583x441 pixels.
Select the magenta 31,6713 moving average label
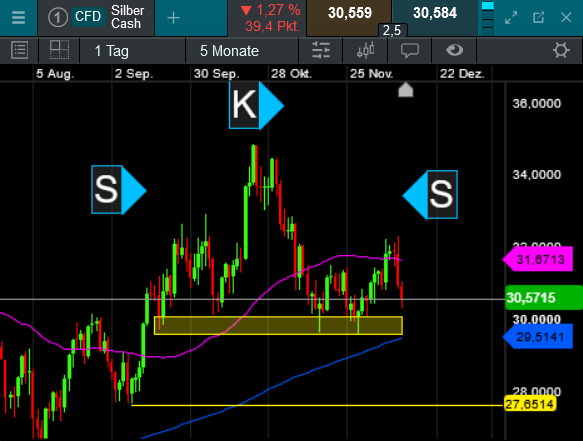pos(538,259)
